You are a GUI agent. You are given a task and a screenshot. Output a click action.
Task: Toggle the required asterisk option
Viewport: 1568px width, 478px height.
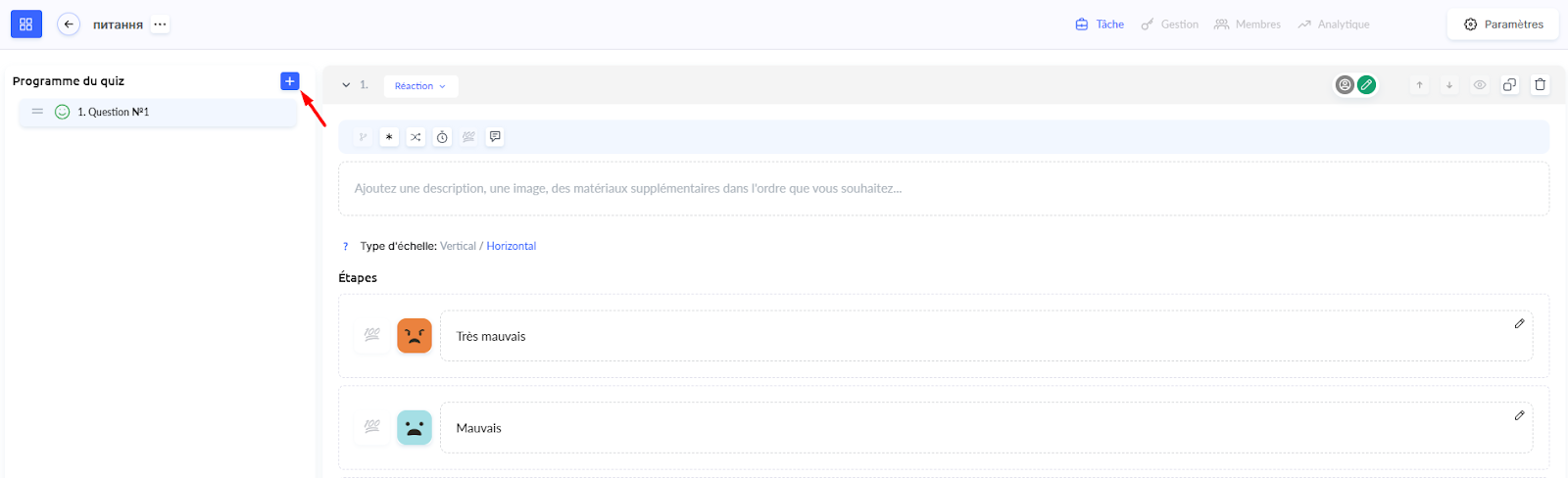click(x=389, y=137)
